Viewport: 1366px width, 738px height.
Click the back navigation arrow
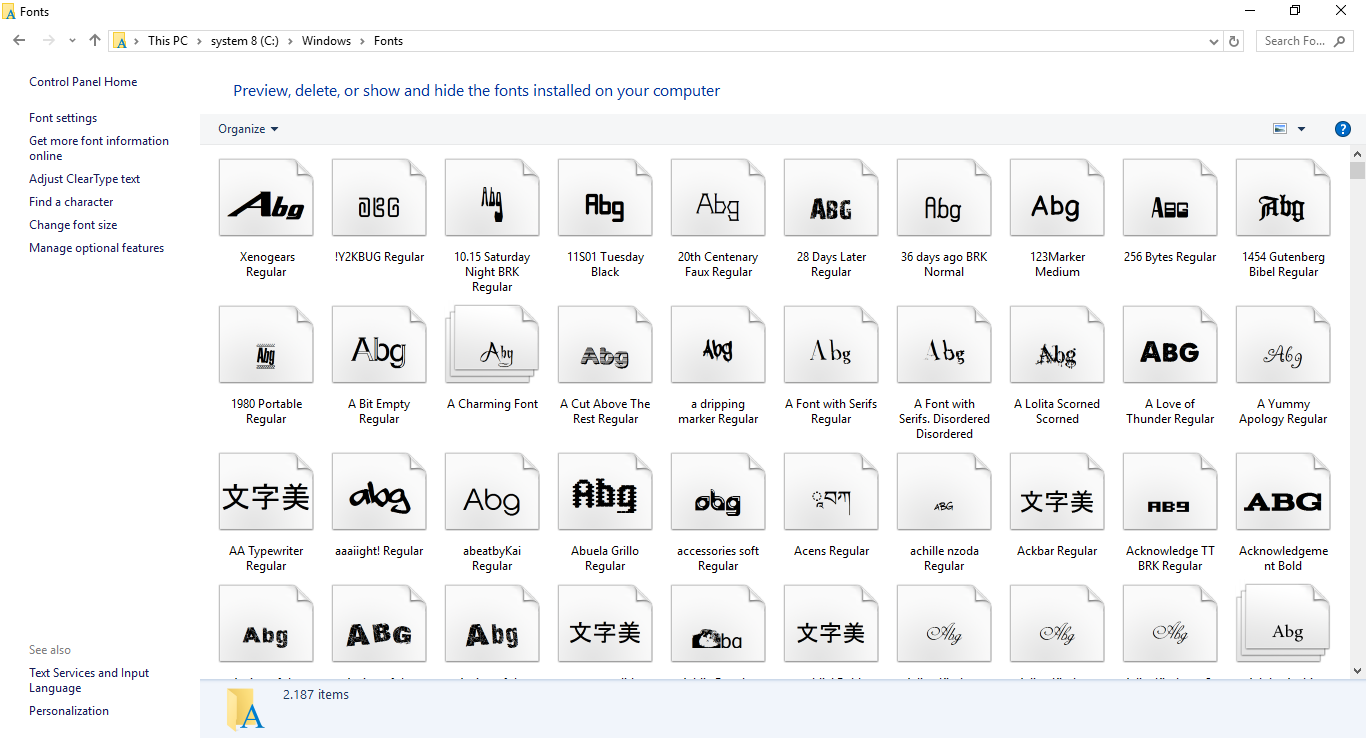[x=18, y=40]
